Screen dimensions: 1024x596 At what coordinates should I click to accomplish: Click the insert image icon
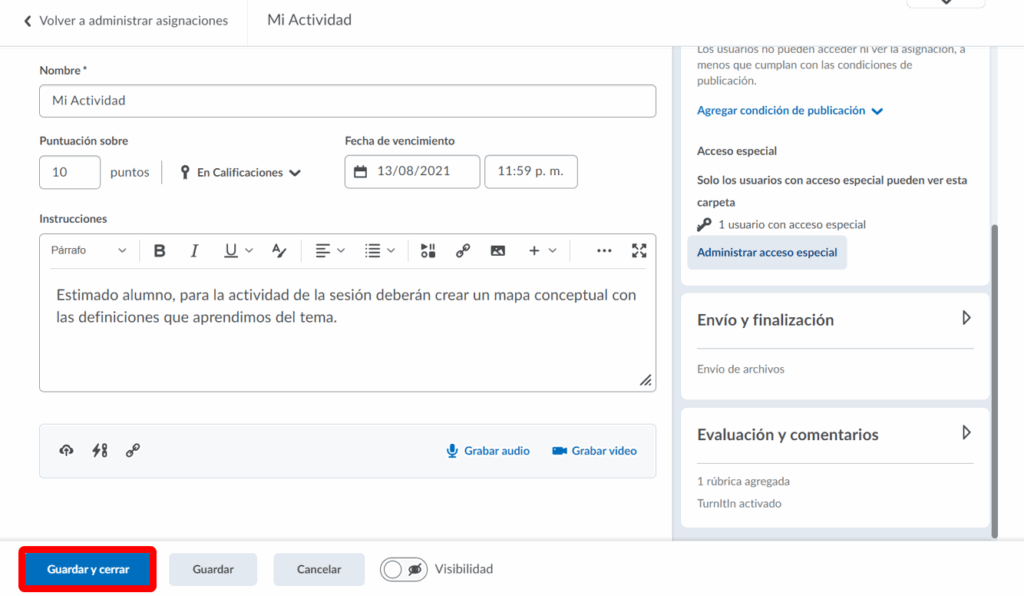pyautogui.click(x=498, y=251)
